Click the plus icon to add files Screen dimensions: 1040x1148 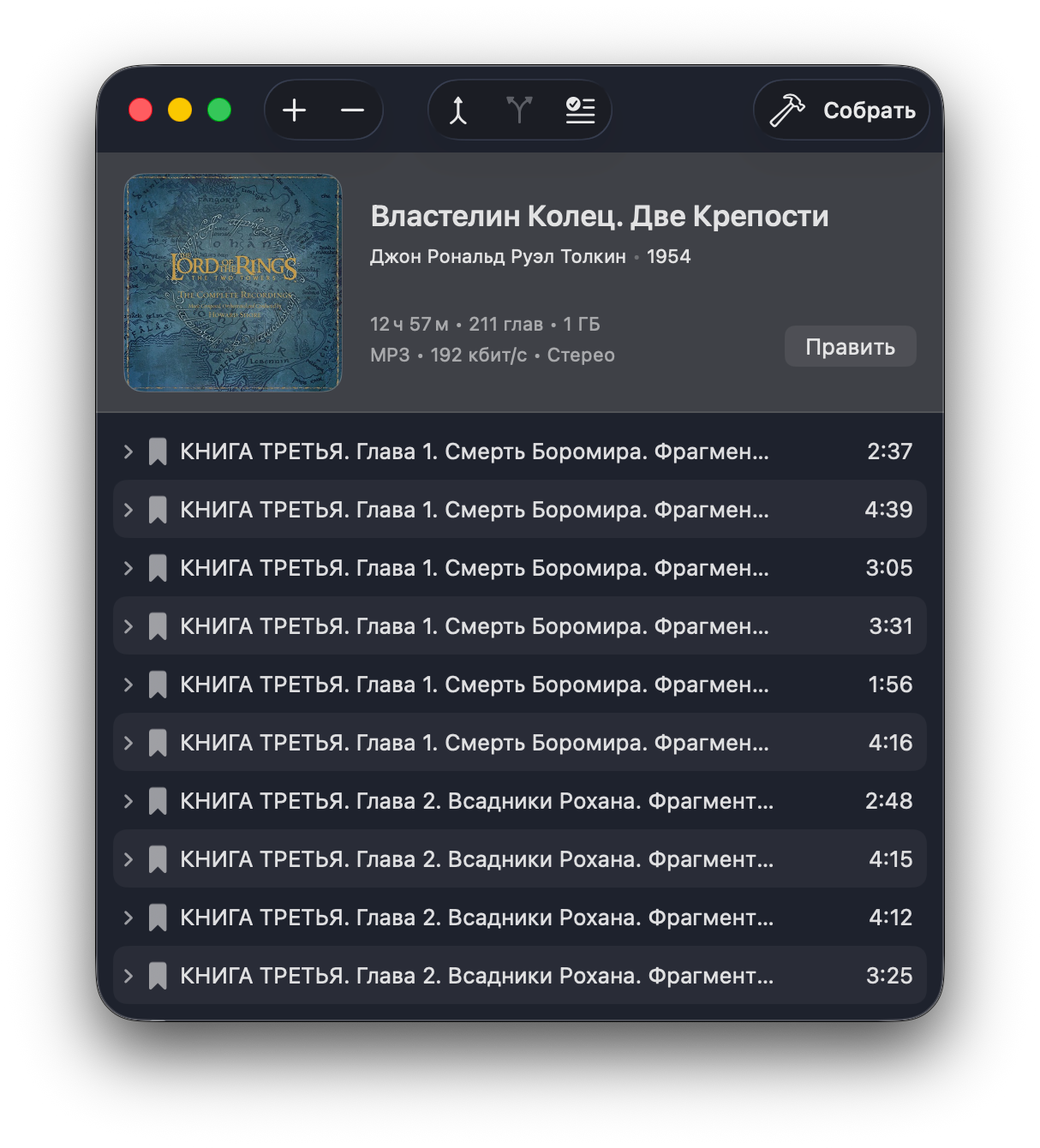coord(294,111)
